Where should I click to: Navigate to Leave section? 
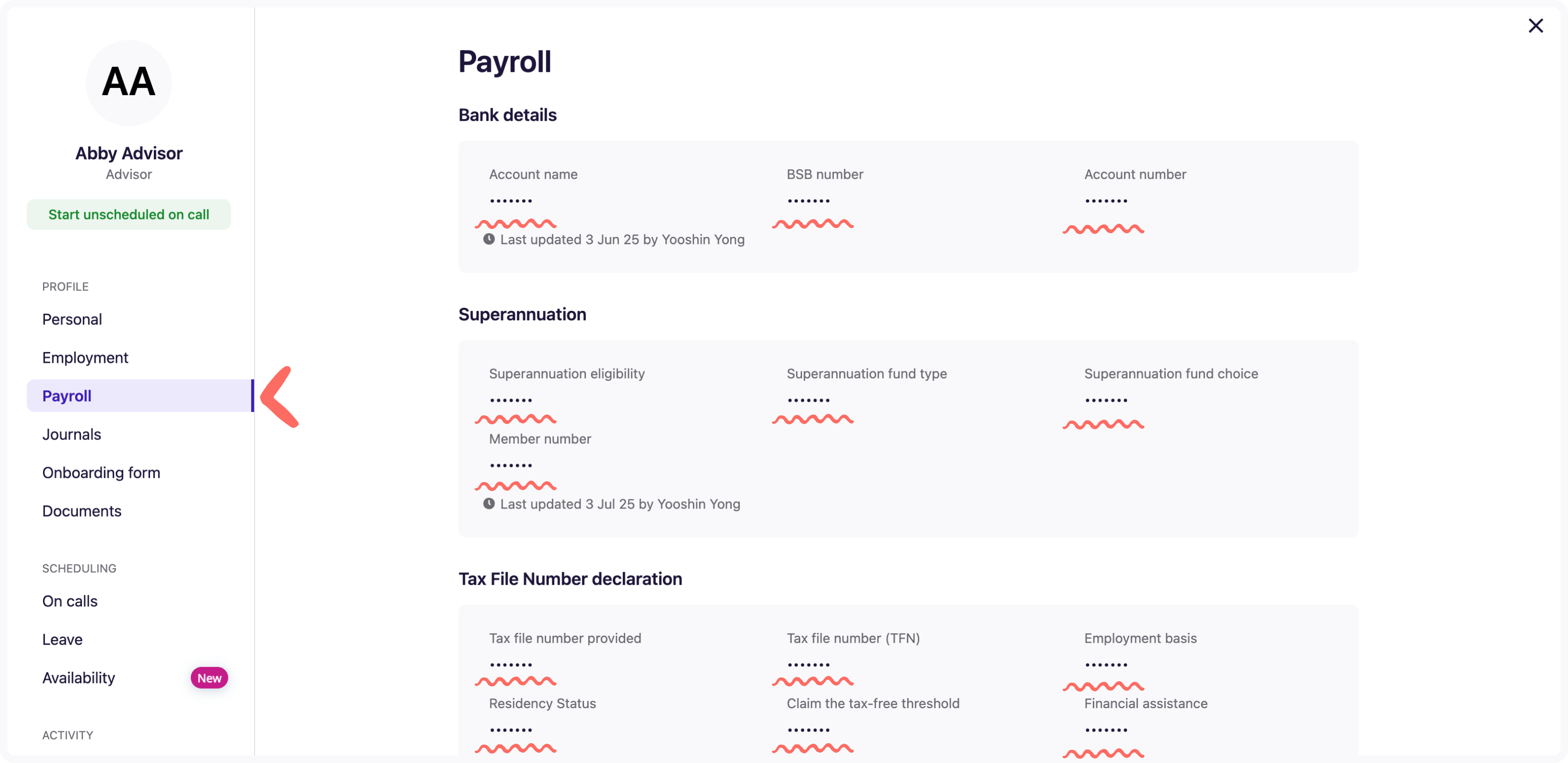tap(62, 639)
